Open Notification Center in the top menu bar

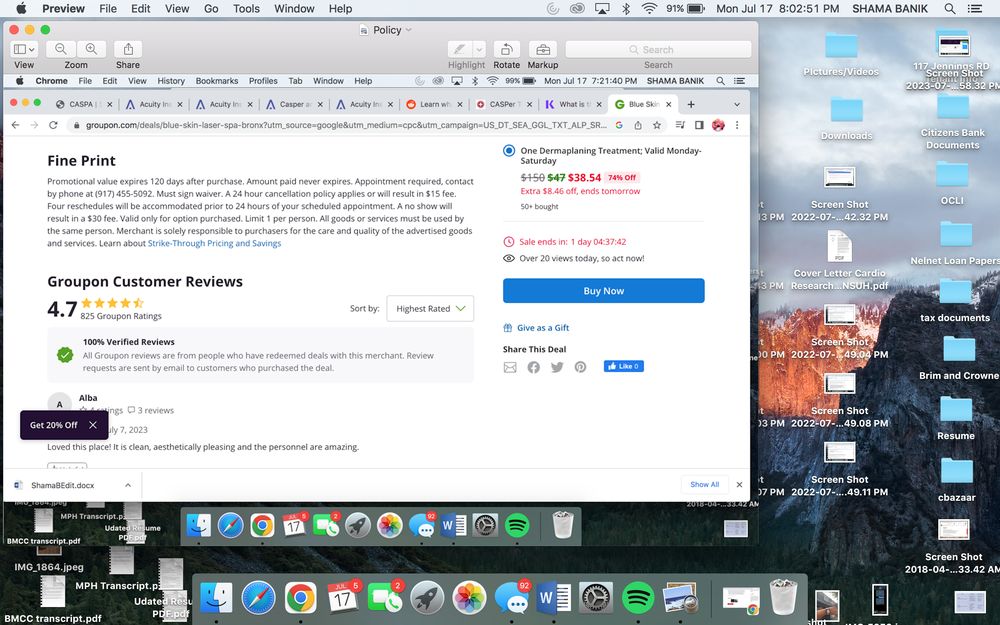pyautogui.click(x=974, y=8)
